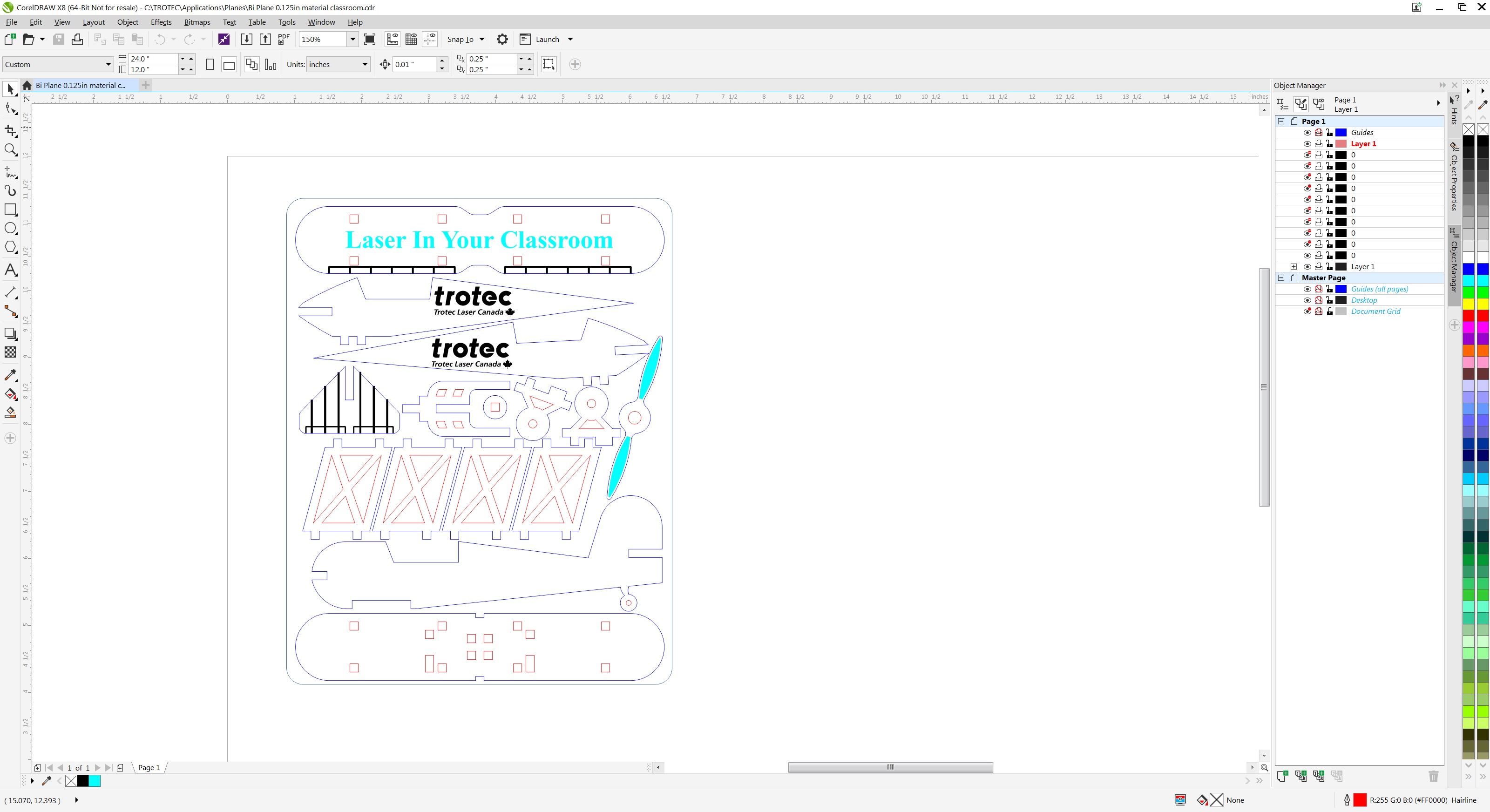The image size is (1490, 812).
Task: Go to next page arrow
Action: point(97,767)
